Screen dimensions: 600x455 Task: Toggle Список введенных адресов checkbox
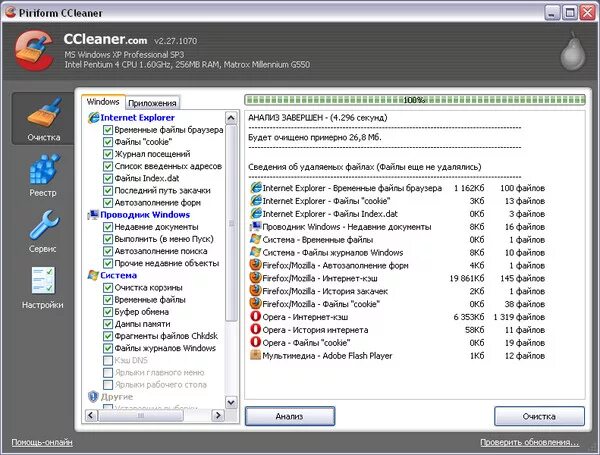108,166
